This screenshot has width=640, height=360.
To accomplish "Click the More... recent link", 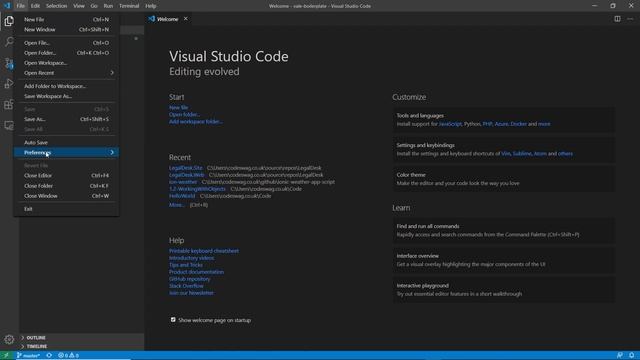I will (176, 205).
